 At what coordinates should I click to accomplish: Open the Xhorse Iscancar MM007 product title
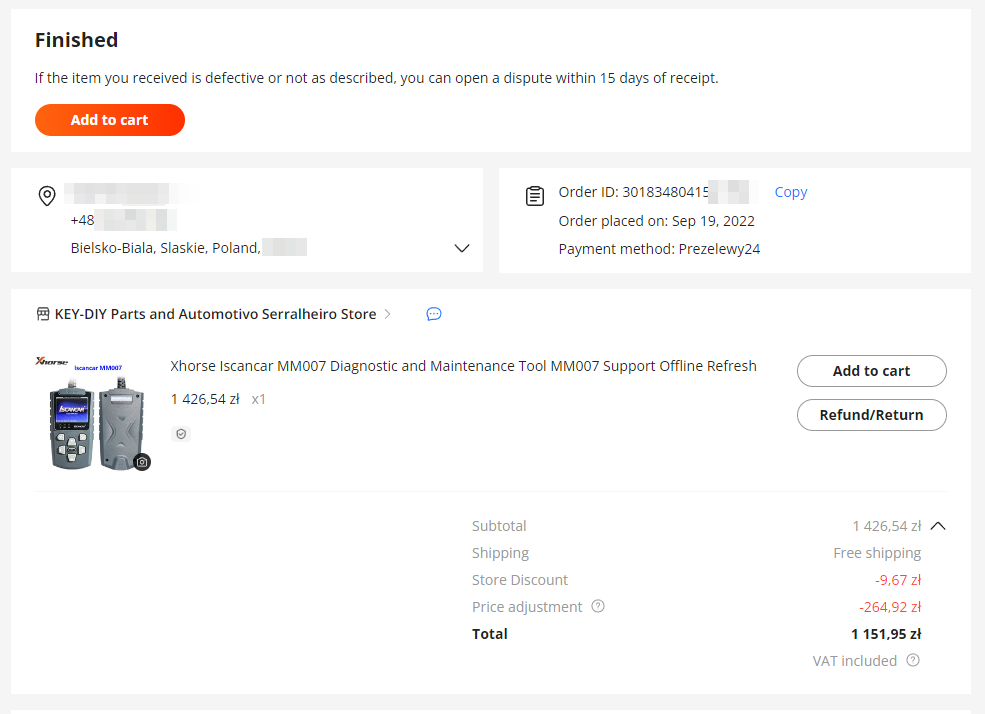pyautogui.click(x=463, y=366)
